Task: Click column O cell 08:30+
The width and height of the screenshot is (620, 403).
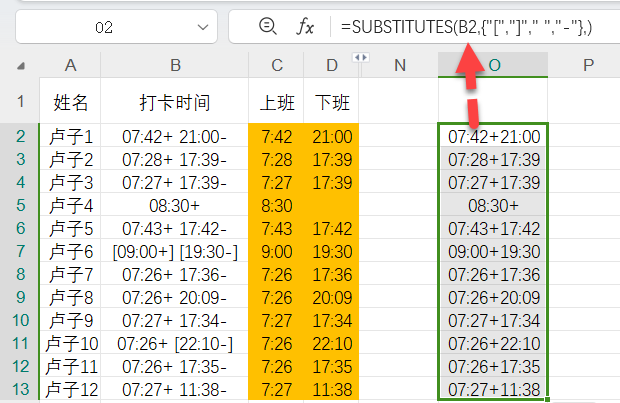Action: click(x=493, y=205)
